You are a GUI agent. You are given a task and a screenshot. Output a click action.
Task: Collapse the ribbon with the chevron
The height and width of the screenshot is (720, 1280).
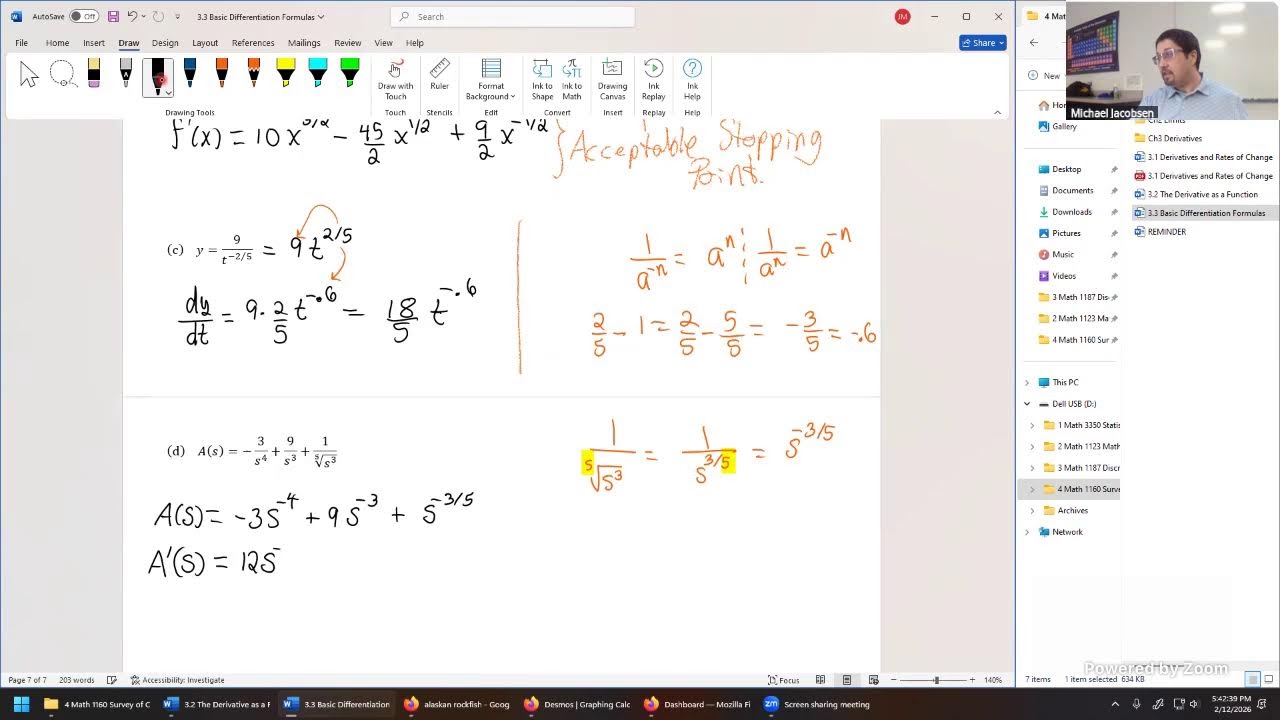click(997, 112)
